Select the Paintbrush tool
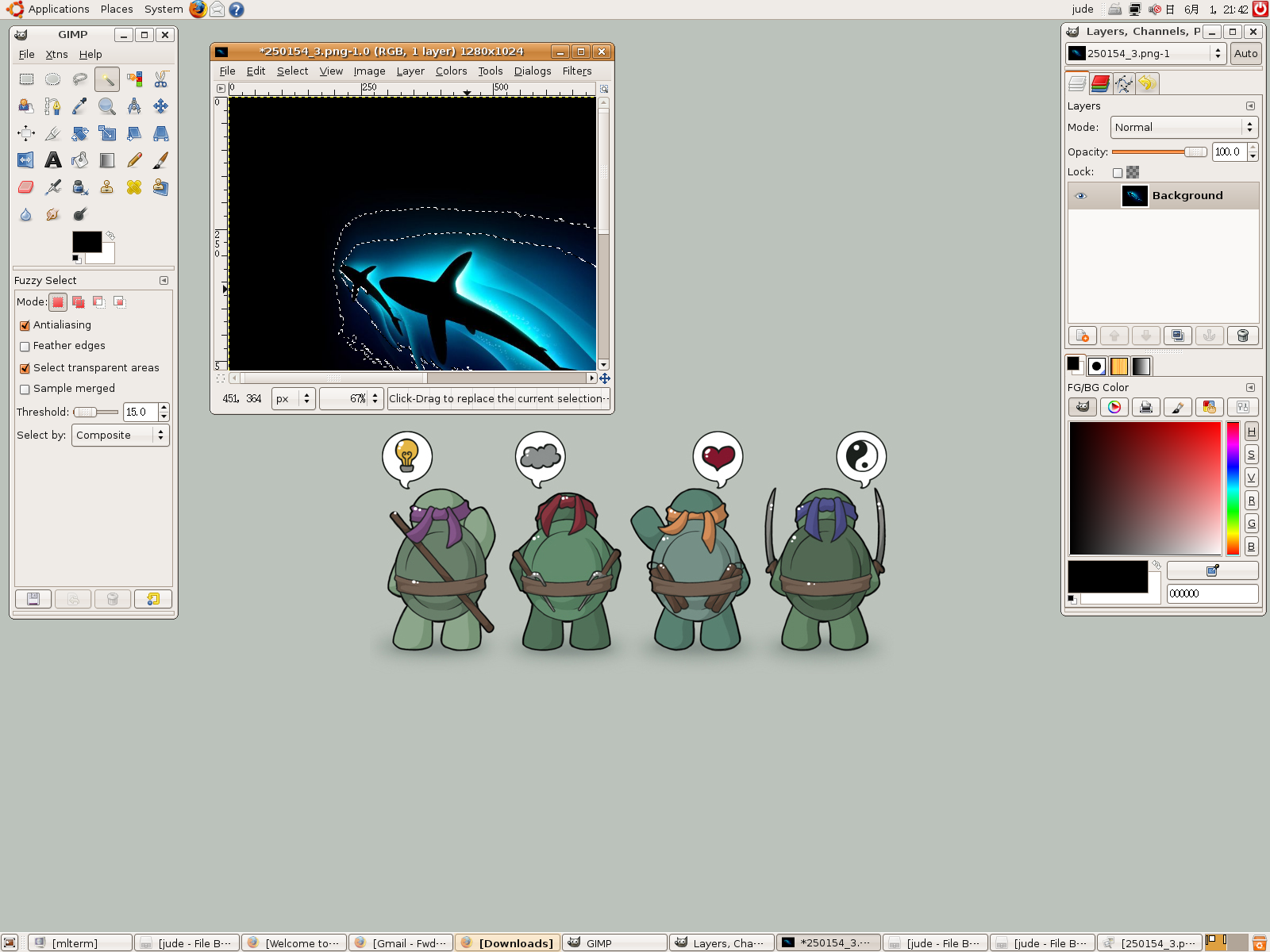 (161, 160)
